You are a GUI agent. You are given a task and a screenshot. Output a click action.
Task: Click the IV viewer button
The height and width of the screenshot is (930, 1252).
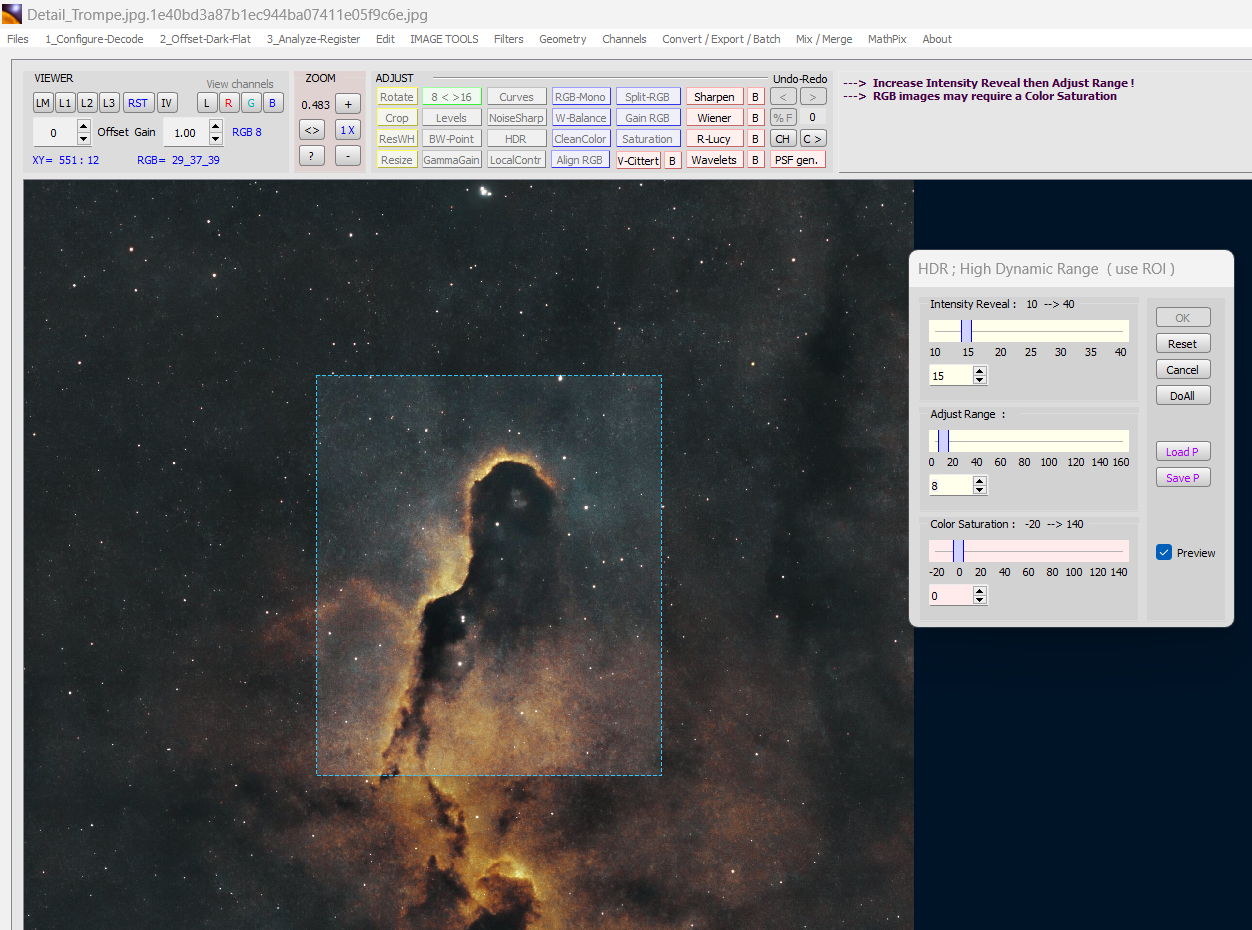tap(167, 103)
